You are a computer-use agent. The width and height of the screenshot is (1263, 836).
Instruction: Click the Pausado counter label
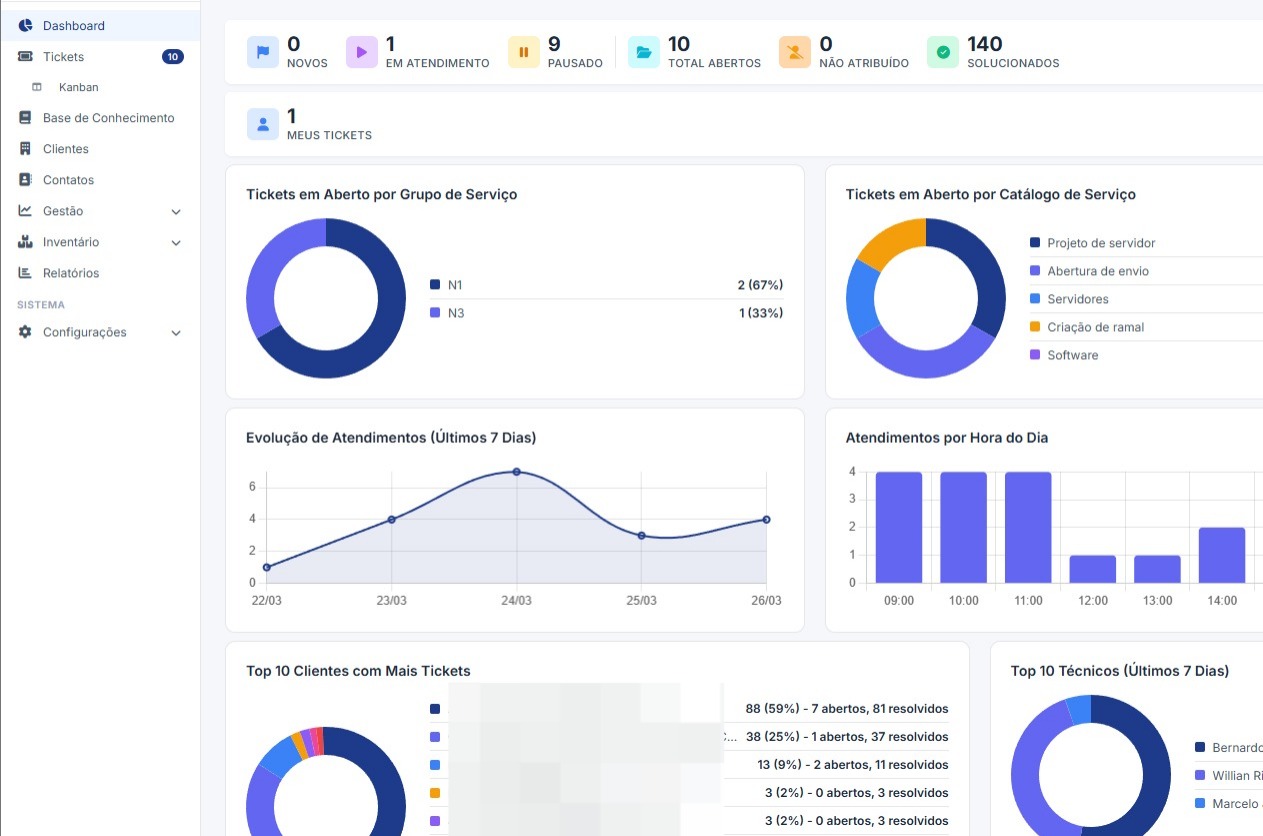pyautogui.click(x=575, y=63)
